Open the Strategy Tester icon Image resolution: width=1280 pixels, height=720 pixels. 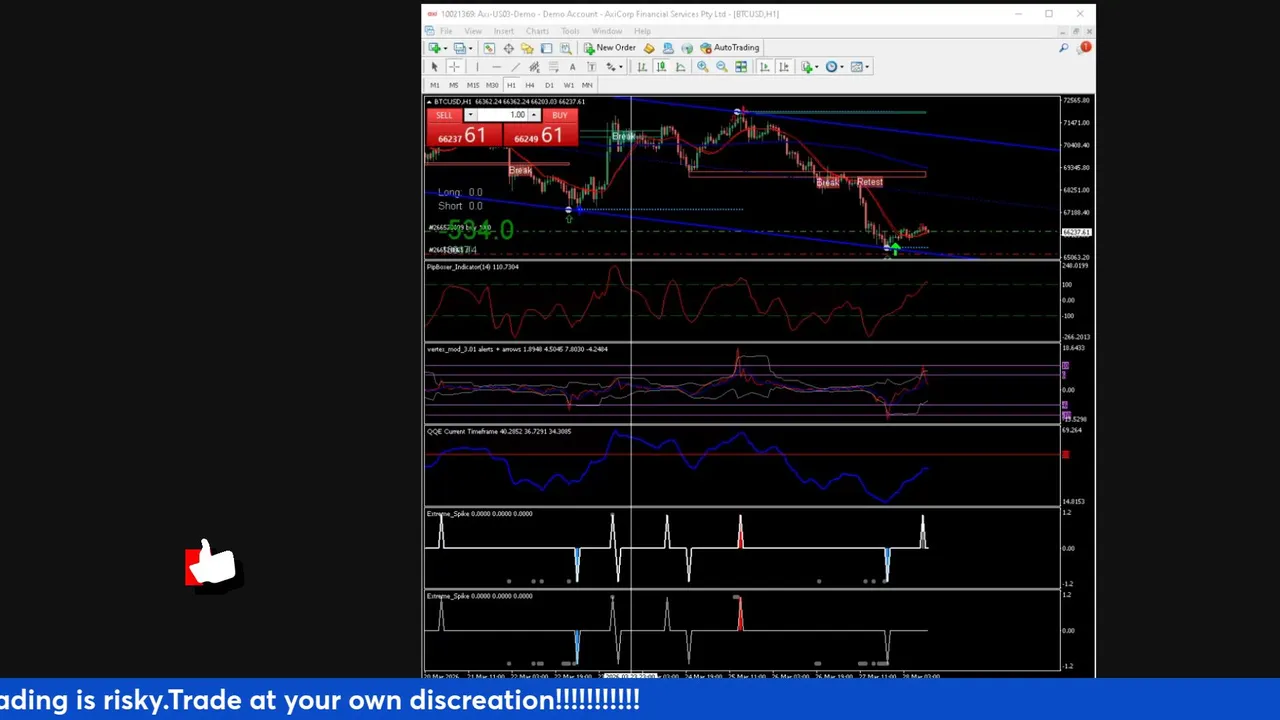[x=565, y=48]
